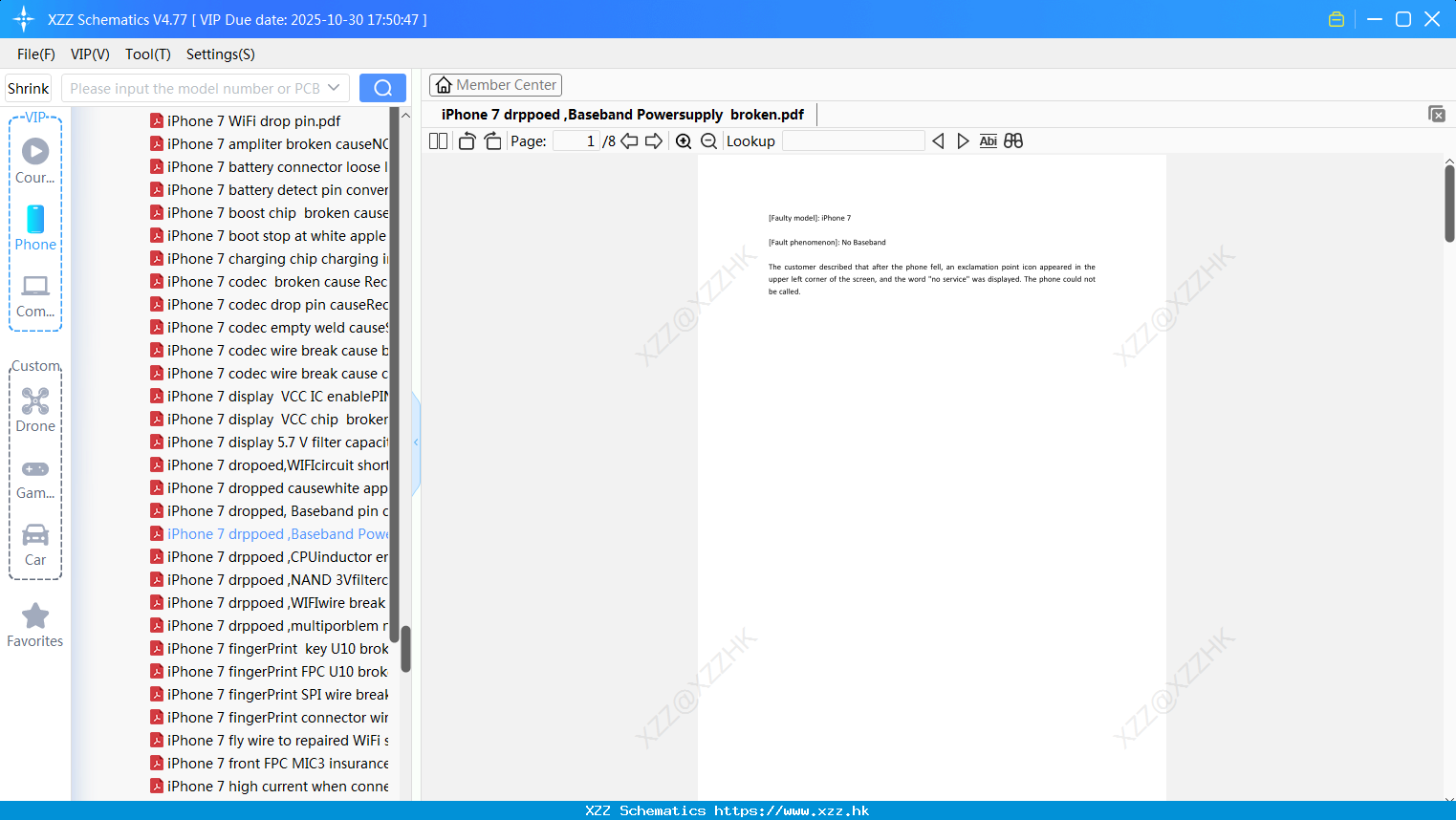Screen dimensions: 1456x820
Task: Open iPhone 7 display VCC IC enablePIN file
Action: coord(270,396)
